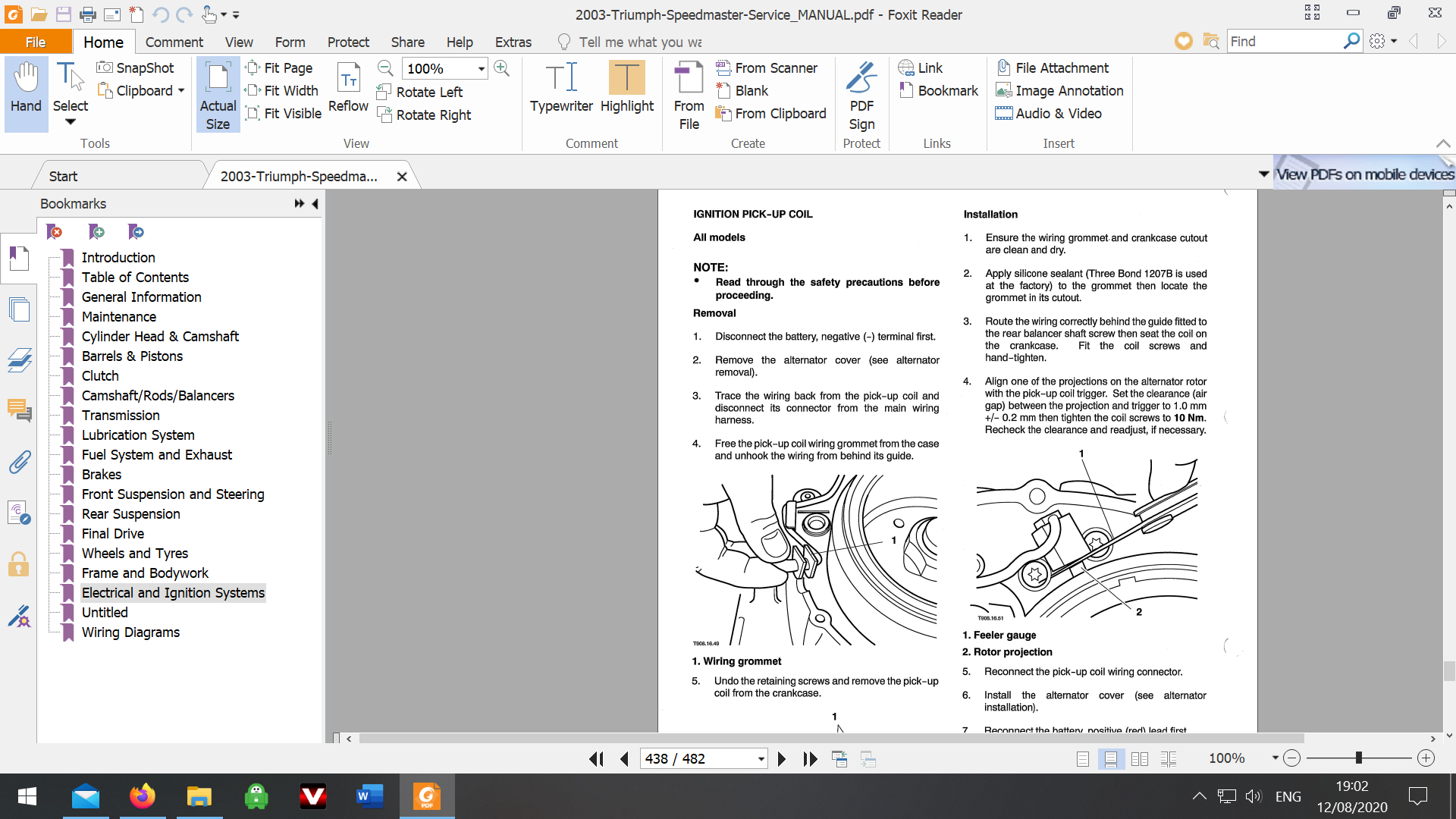Open the zoom percentage dropdown in ribbon

(x=481, y=68)
